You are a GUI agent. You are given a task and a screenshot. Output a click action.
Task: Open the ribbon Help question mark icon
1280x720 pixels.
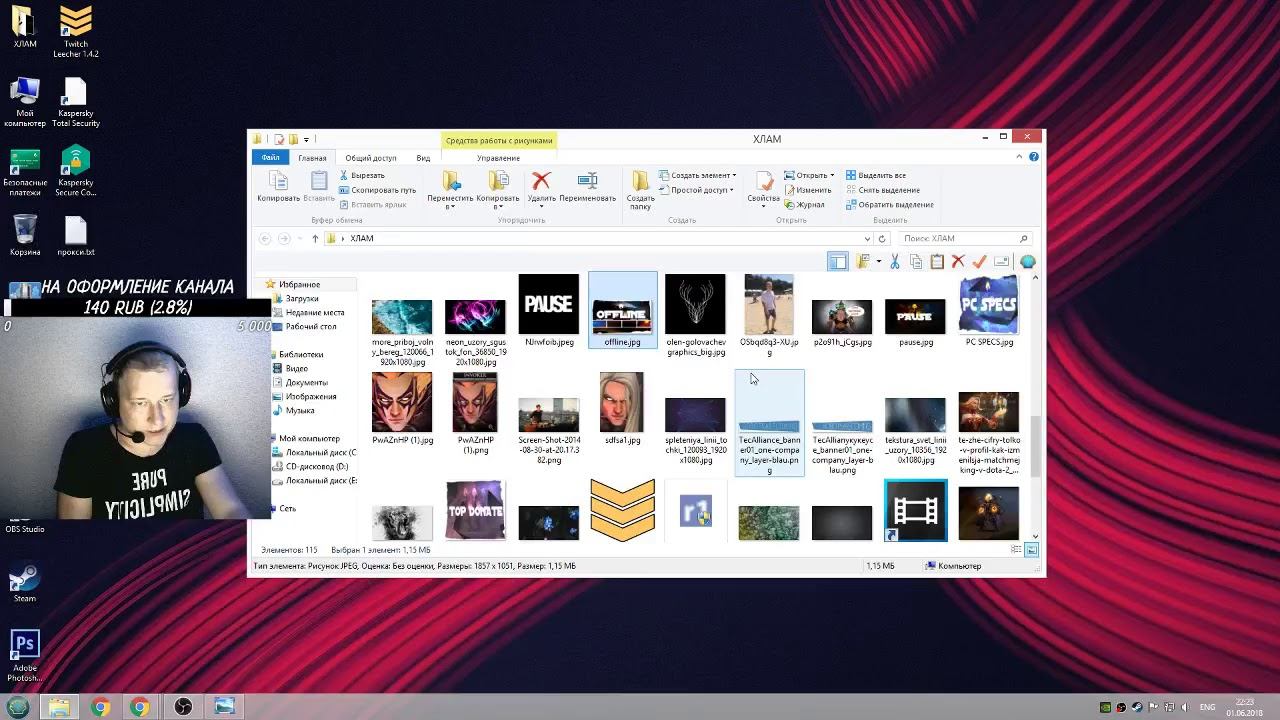1034,157
